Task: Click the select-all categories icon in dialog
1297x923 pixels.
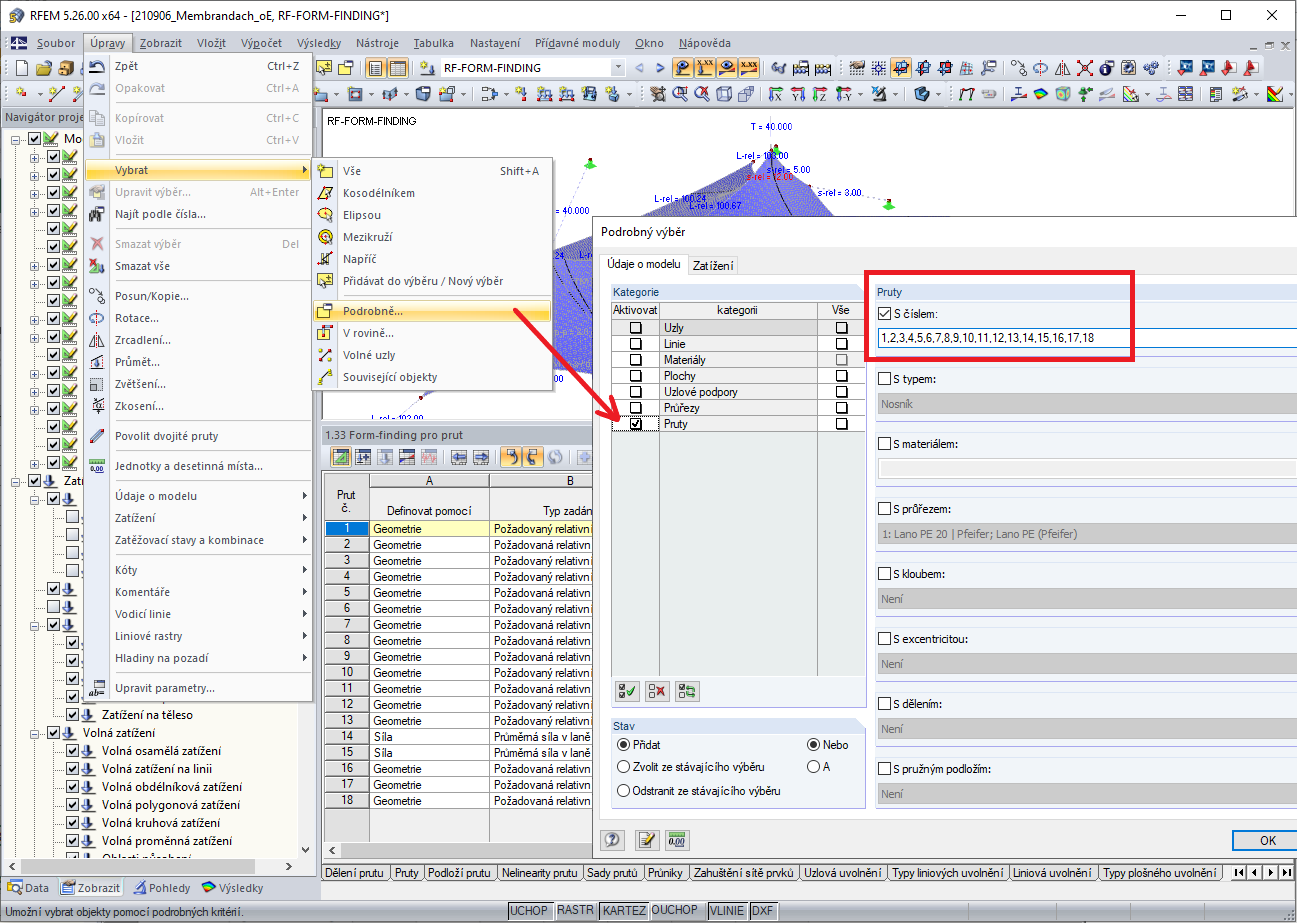Action: point(629,690)
